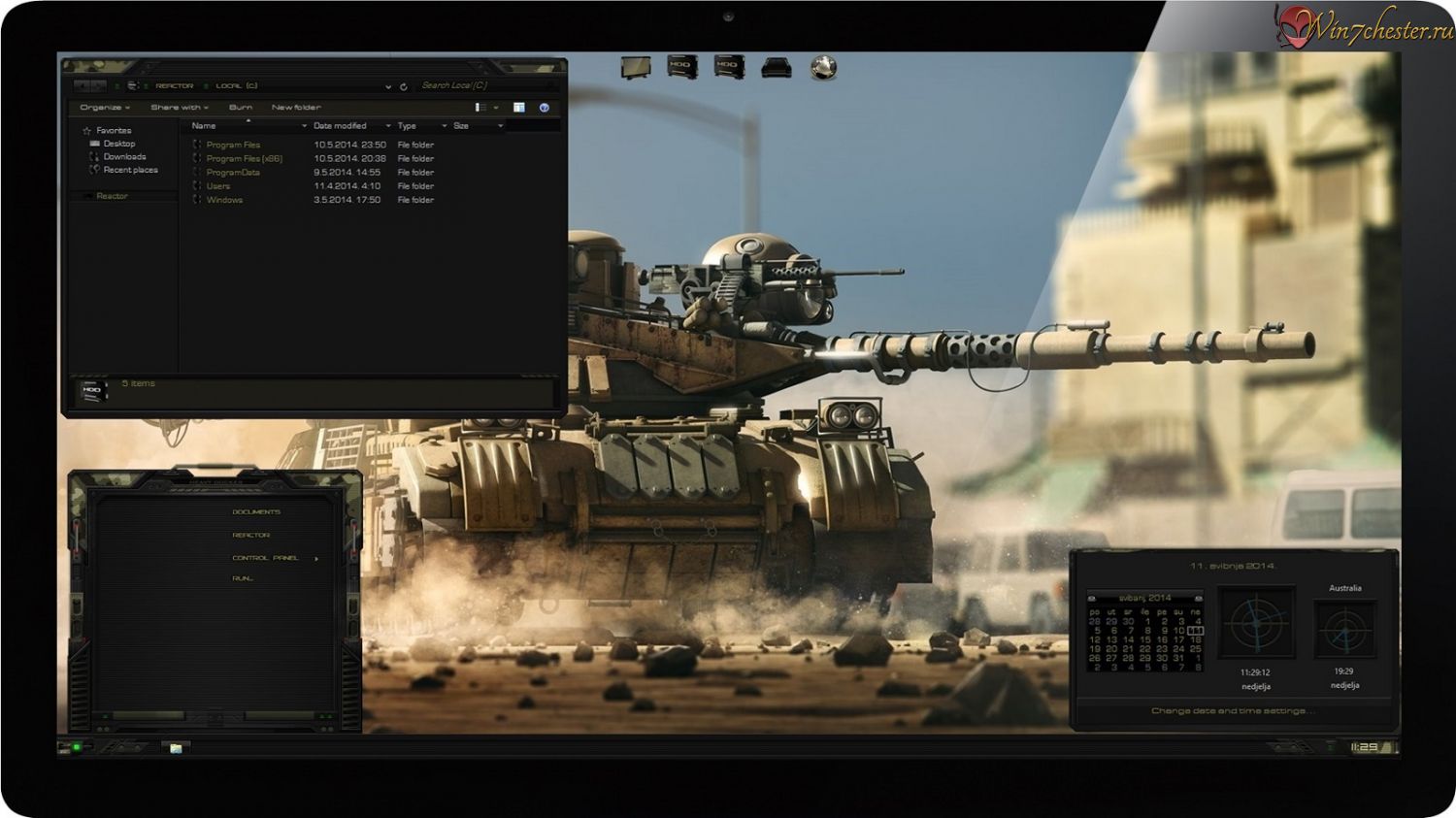Click the svibanj, 2014 calendar header
This screenshot has height=818, width=1456.
coord(1145,599)
